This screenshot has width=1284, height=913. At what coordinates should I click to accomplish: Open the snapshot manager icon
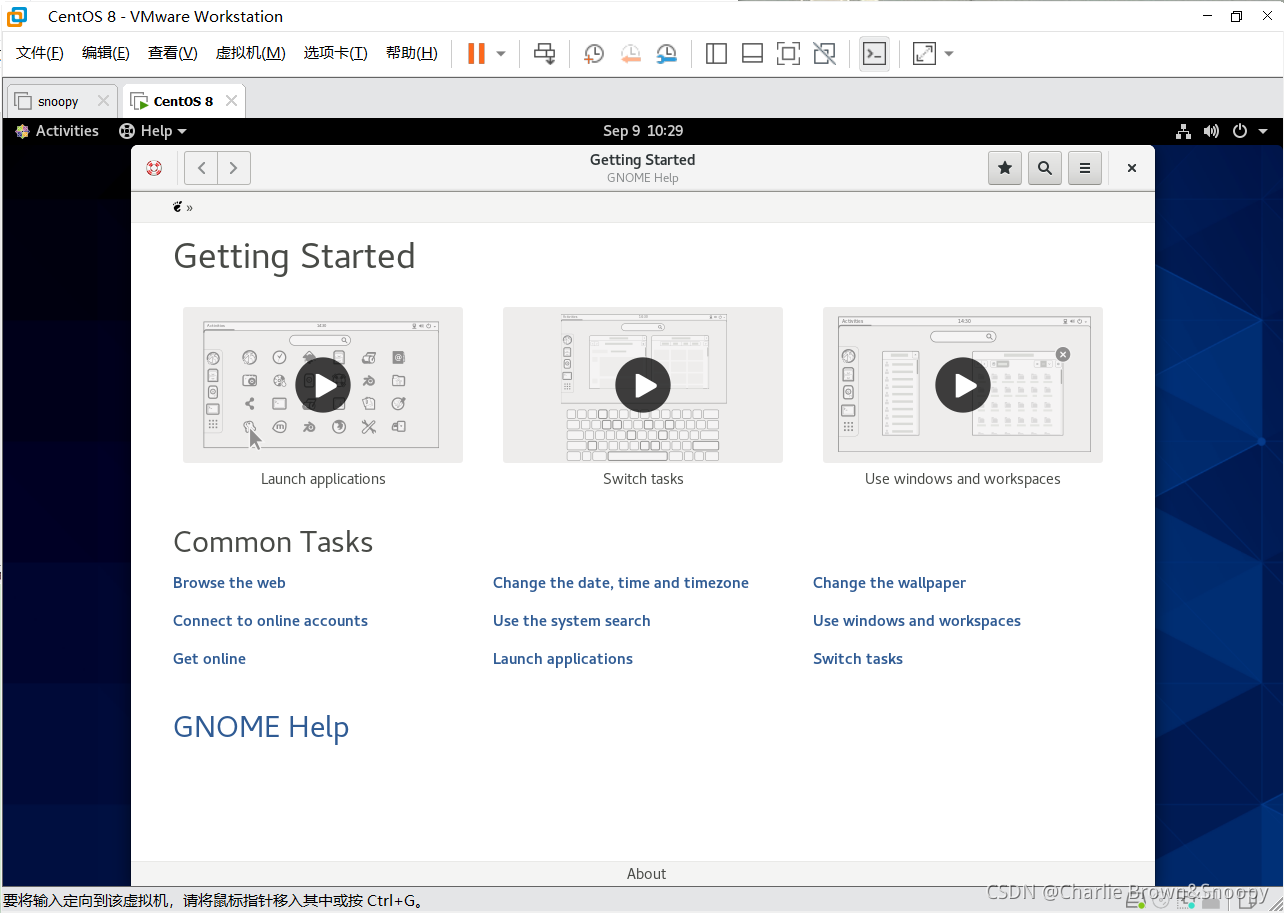point(666,54)
